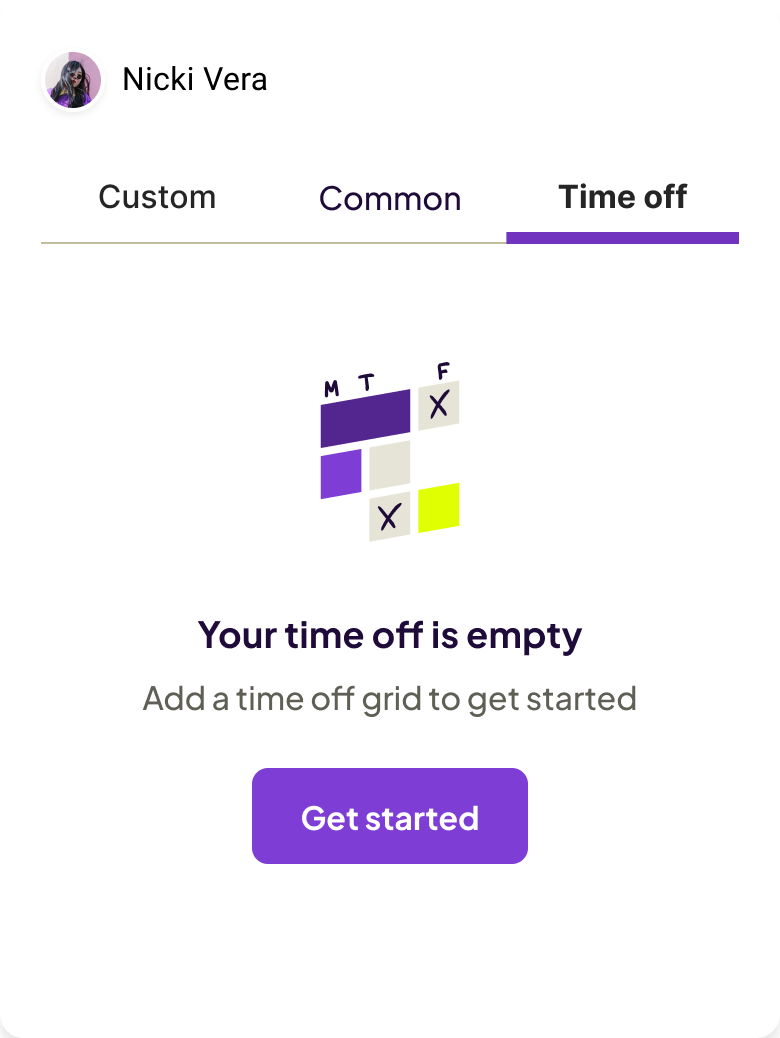Click the blank beige square in the grid illustration

(388, 465)
